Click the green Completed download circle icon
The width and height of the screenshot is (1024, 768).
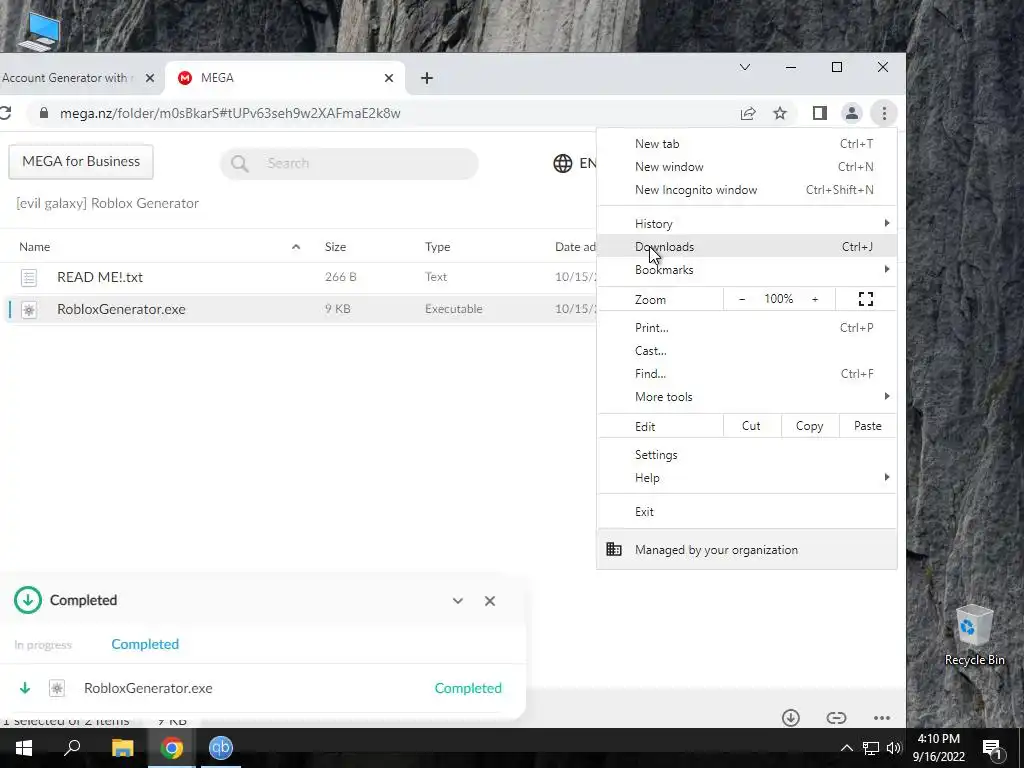click(27, 600)
